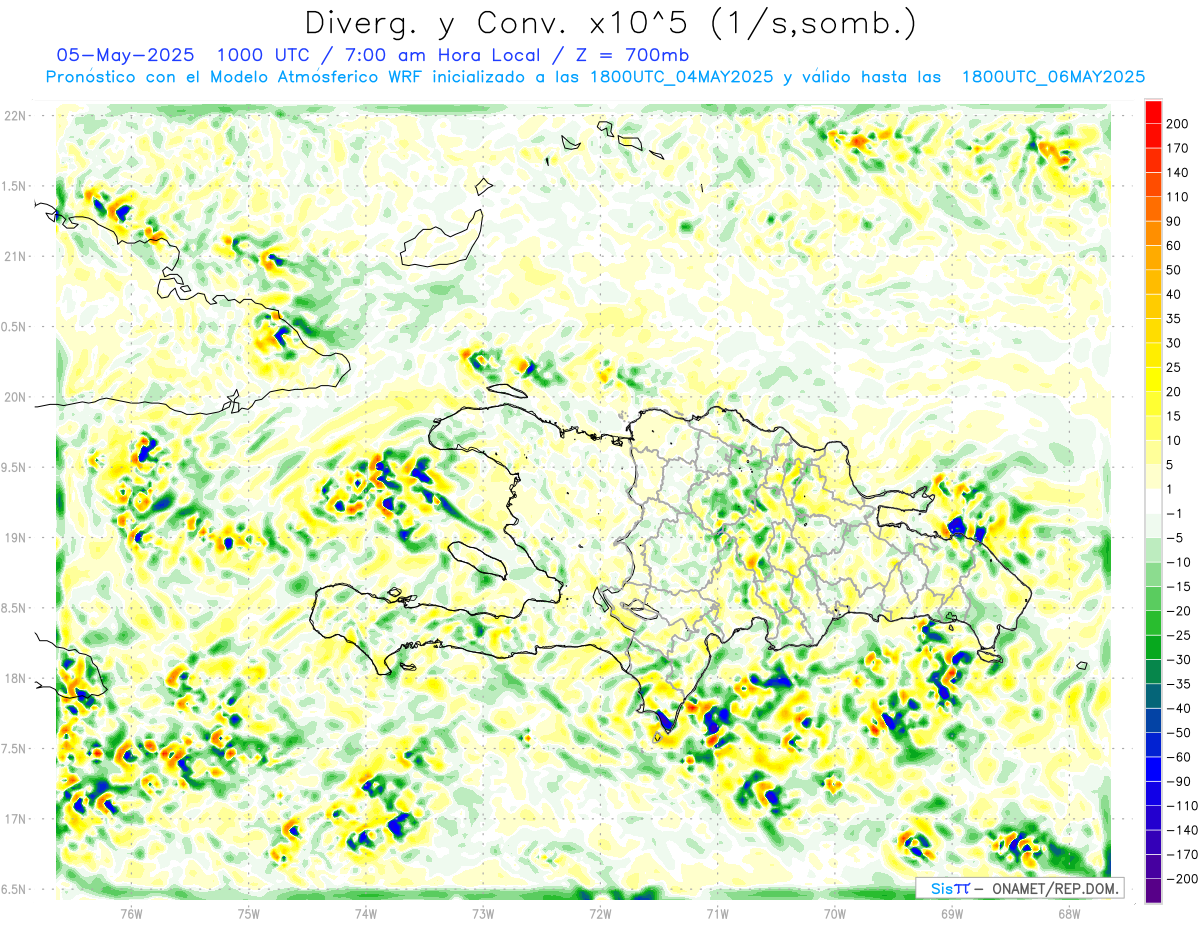Click the dark purple swatch at colorbar bottom
Viewport: 1200px width, 927px height.
point(1153,890)
